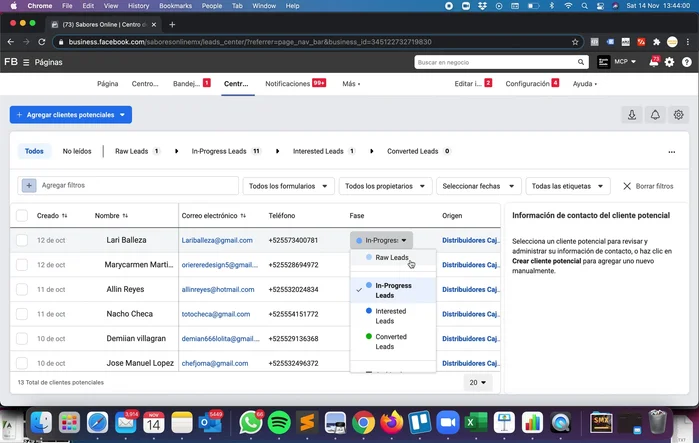This screenshot has height=443, width=699.
Task: Open the Todas las etiquetas dropdown
Action: 568,186
